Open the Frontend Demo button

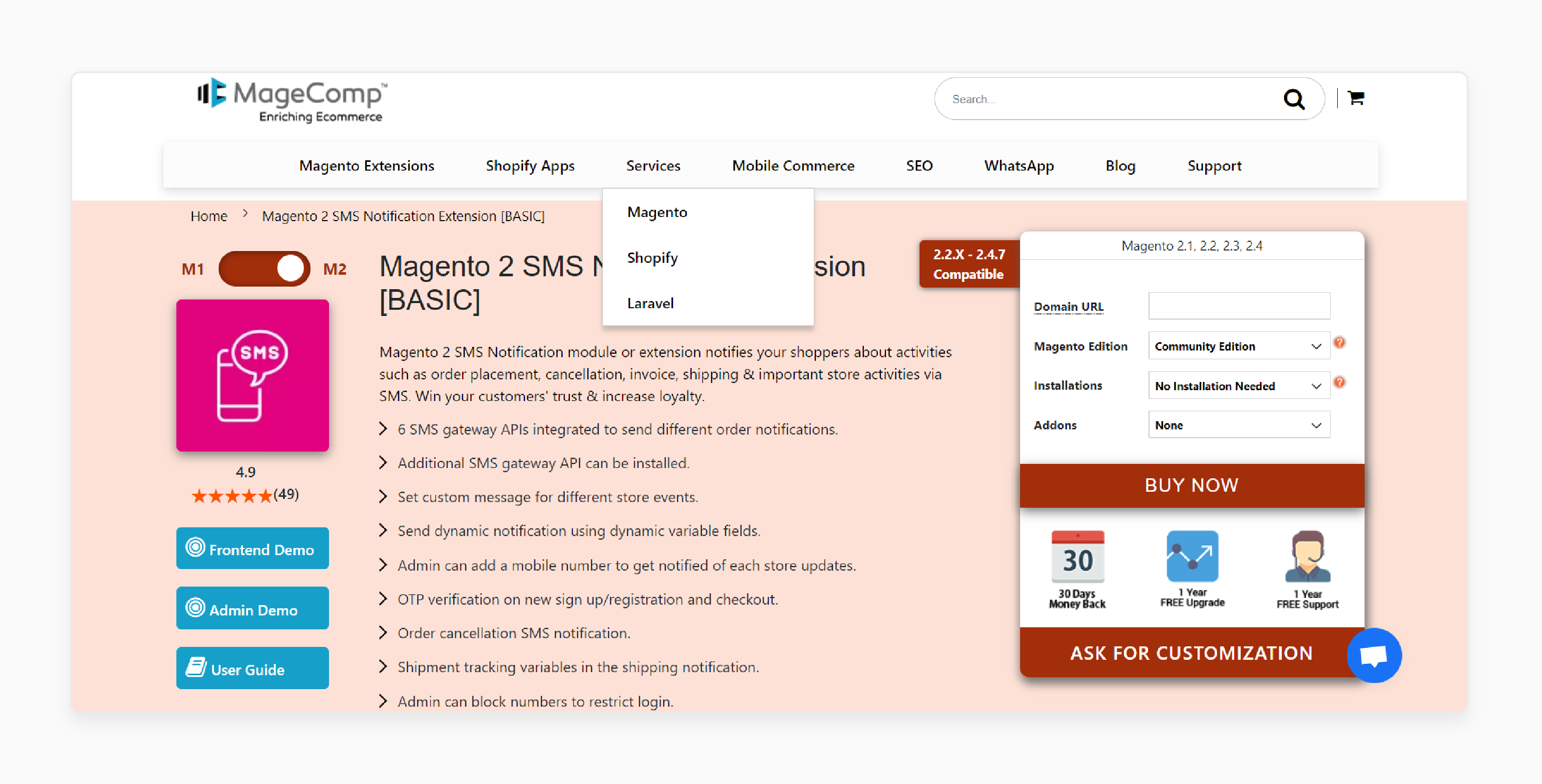coord(253,548)
